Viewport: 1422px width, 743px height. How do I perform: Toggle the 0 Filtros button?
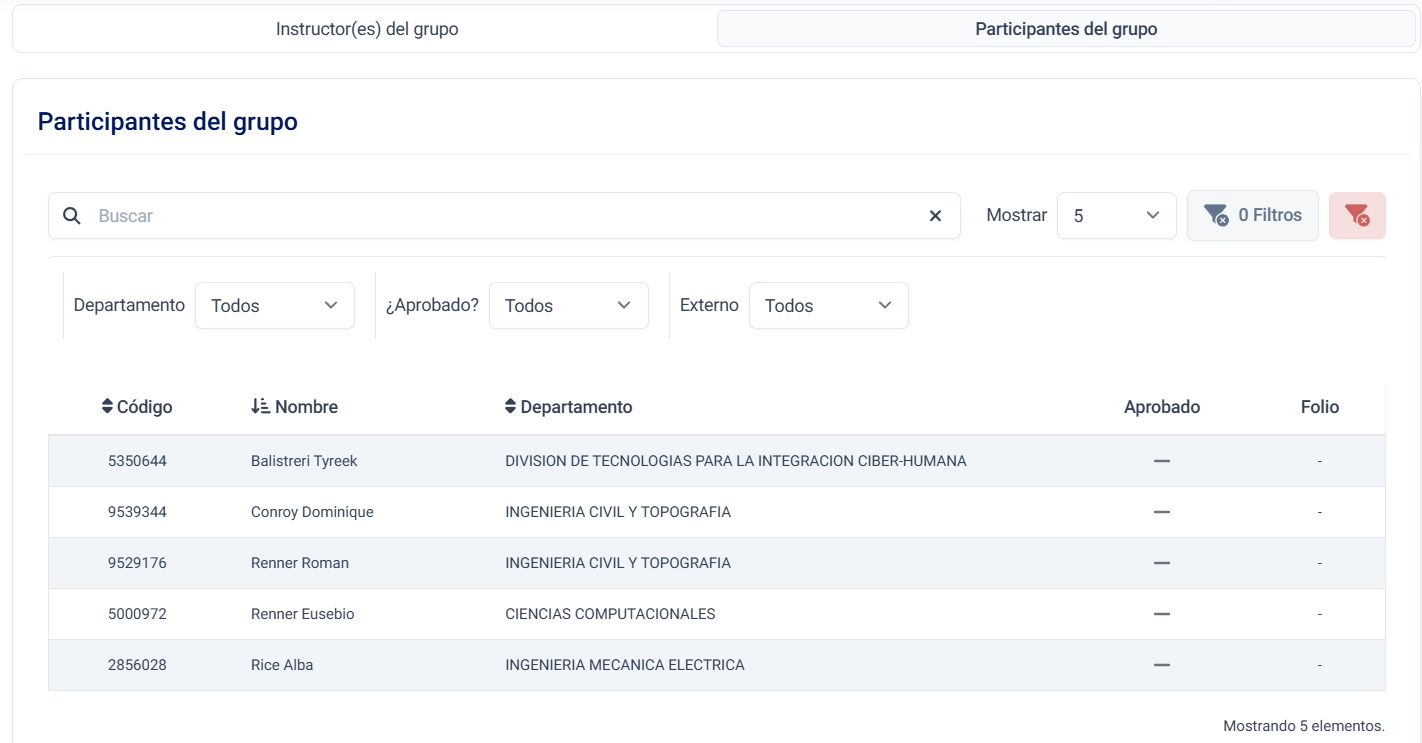(1252, 215)
